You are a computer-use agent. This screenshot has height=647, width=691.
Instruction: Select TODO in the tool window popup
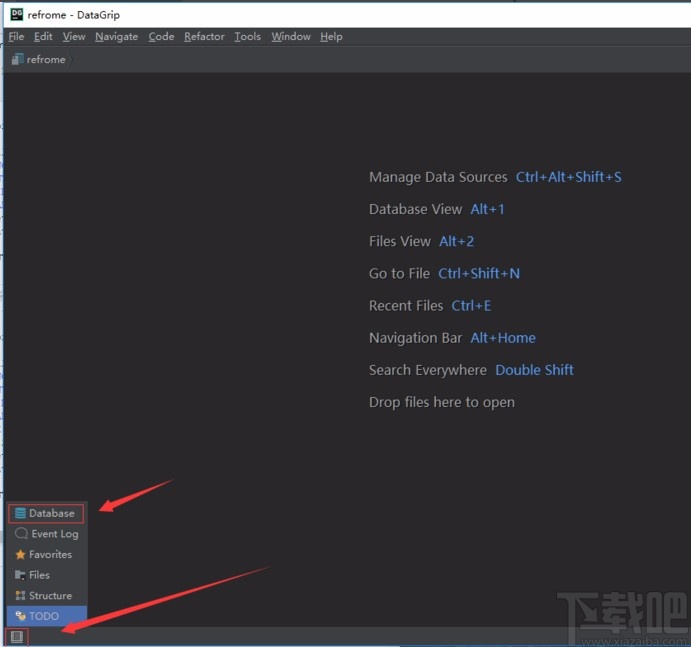pyautogui.click(x=47, y=616)
